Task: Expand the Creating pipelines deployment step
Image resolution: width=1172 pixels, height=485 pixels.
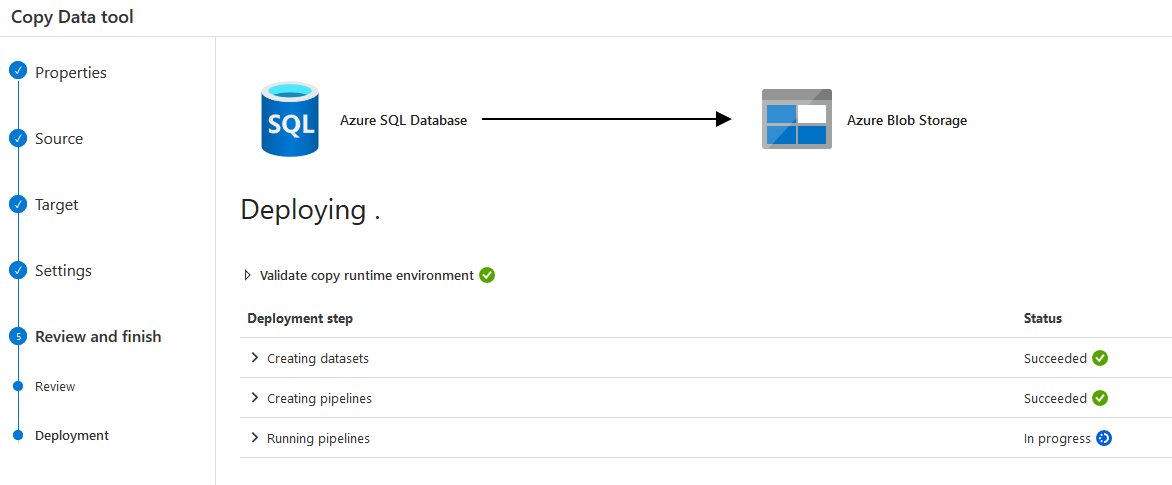Action: [x=255, y=398]
